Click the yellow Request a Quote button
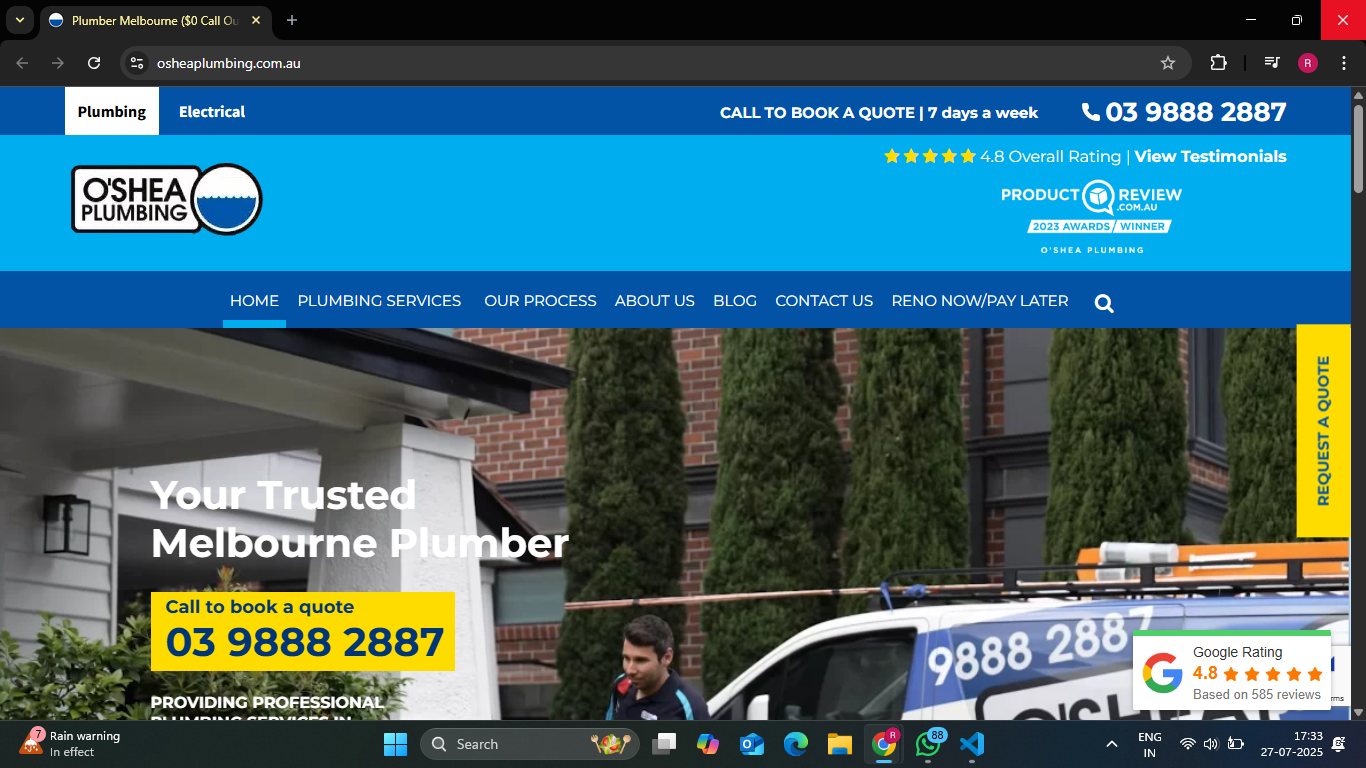 coord(1322,430)
